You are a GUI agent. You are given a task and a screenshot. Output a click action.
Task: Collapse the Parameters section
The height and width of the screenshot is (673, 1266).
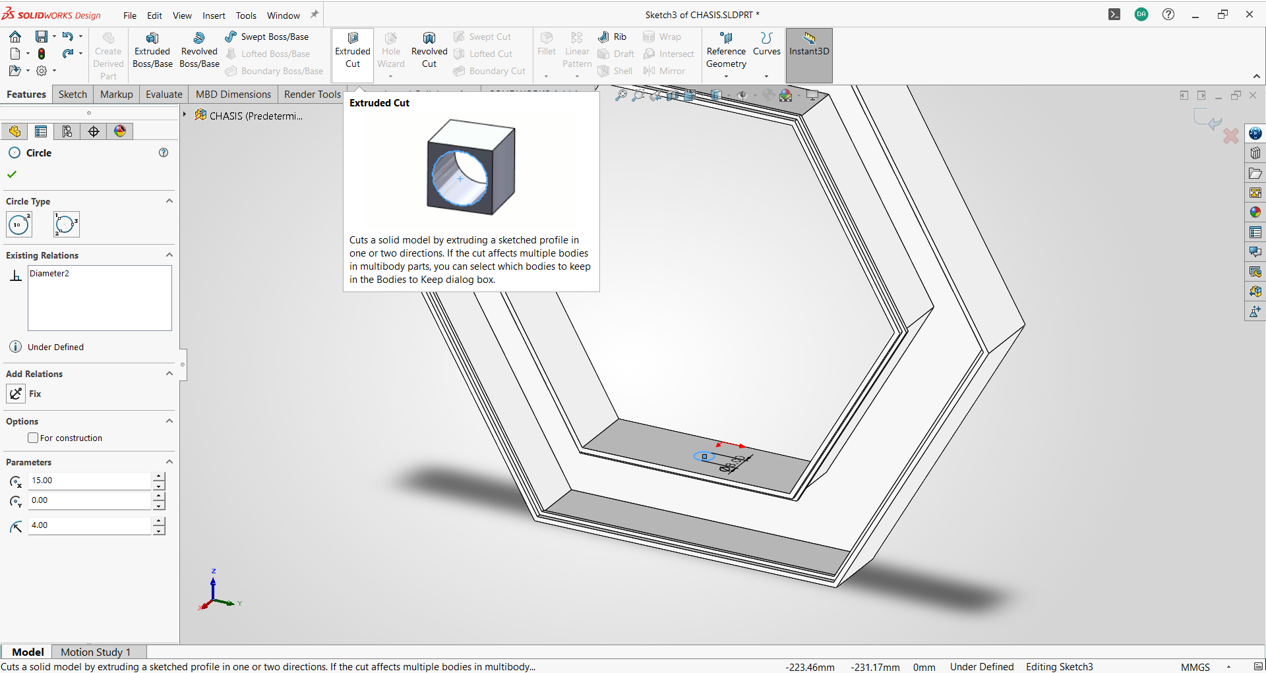click(x=169, y=462)
